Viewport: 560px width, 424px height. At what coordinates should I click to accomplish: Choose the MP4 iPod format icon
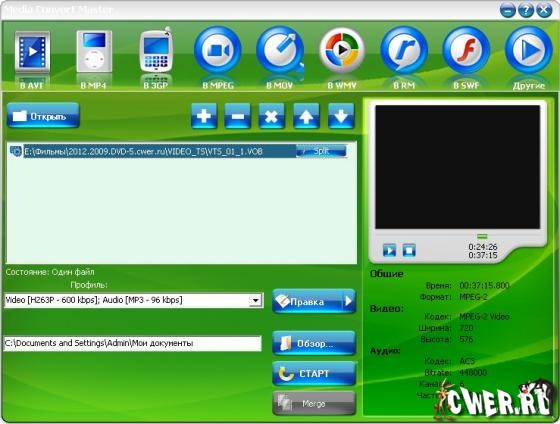click(x=94, y=51)
